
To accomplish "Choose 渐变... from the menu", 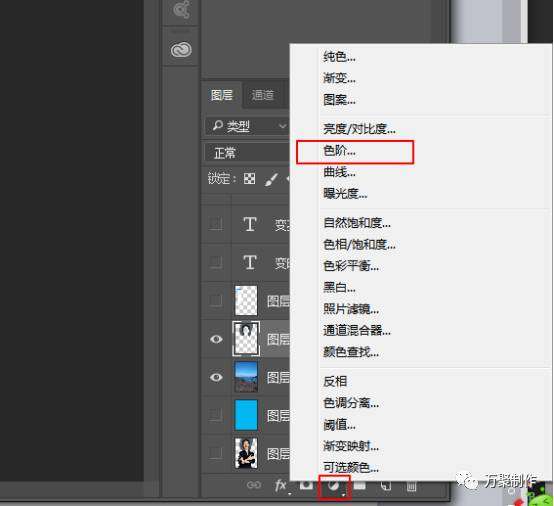I will click(x=339, y=78).
